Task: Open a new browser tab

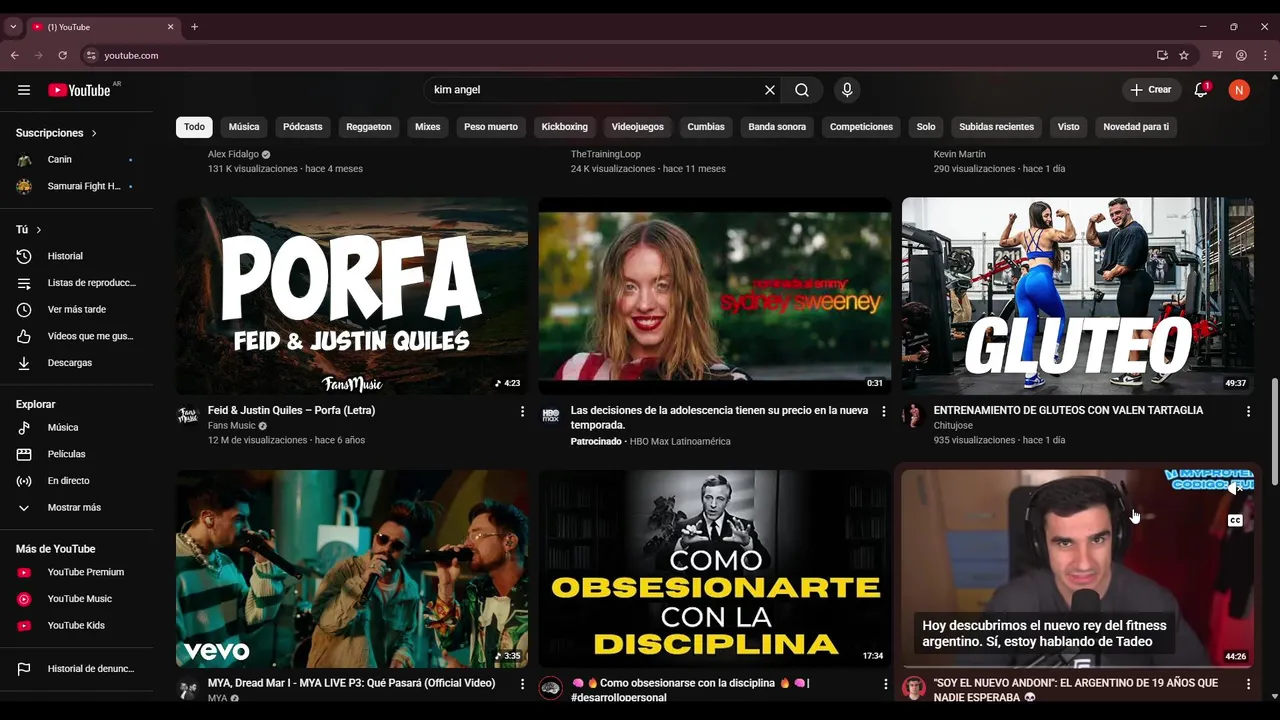Action: click(194, 27)
